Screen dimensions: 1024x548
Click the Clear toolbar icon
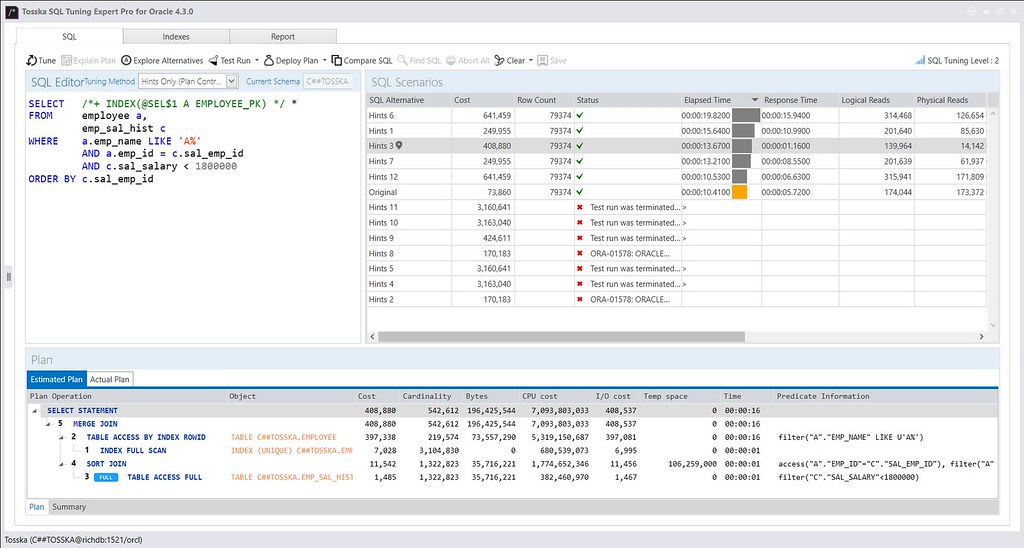[499, 60]
